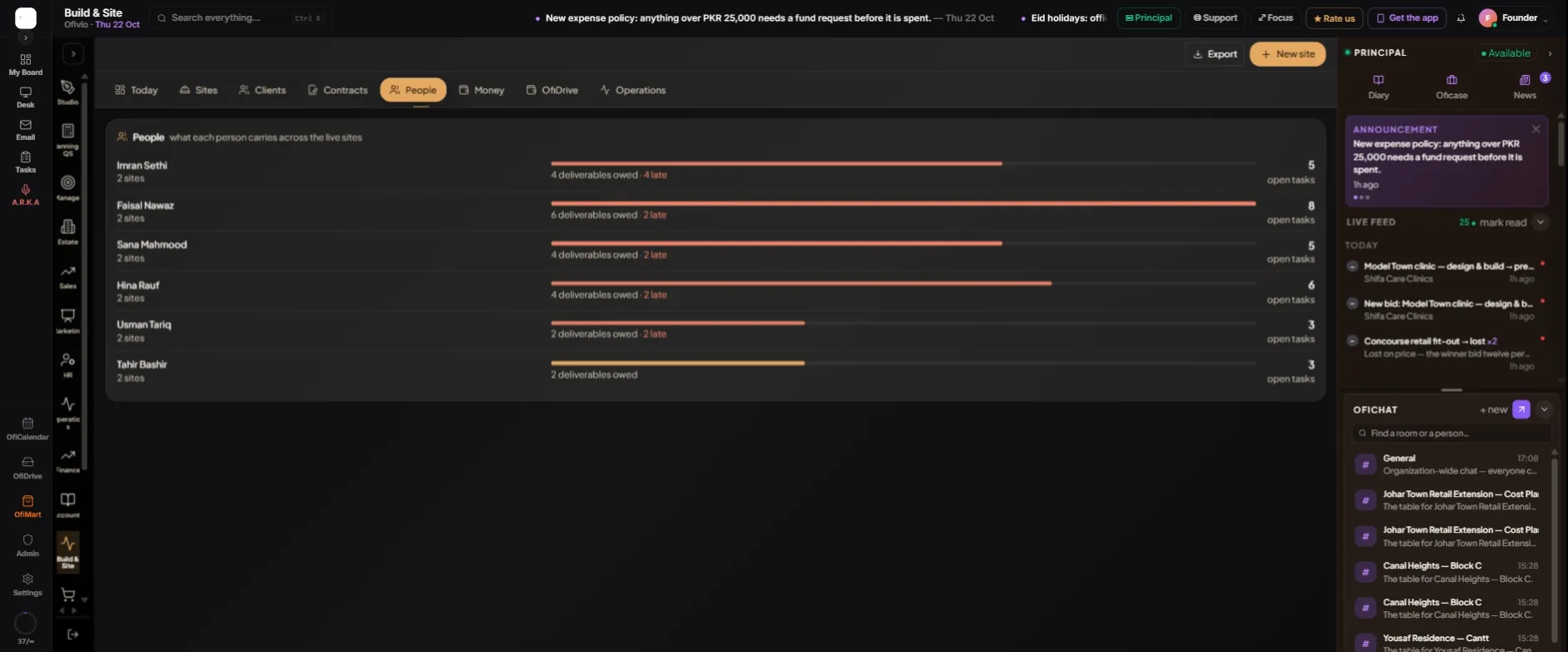1568x652 pixels.
Task: Toggle Focus mode in the top bar
Action: coord(1276,18)
